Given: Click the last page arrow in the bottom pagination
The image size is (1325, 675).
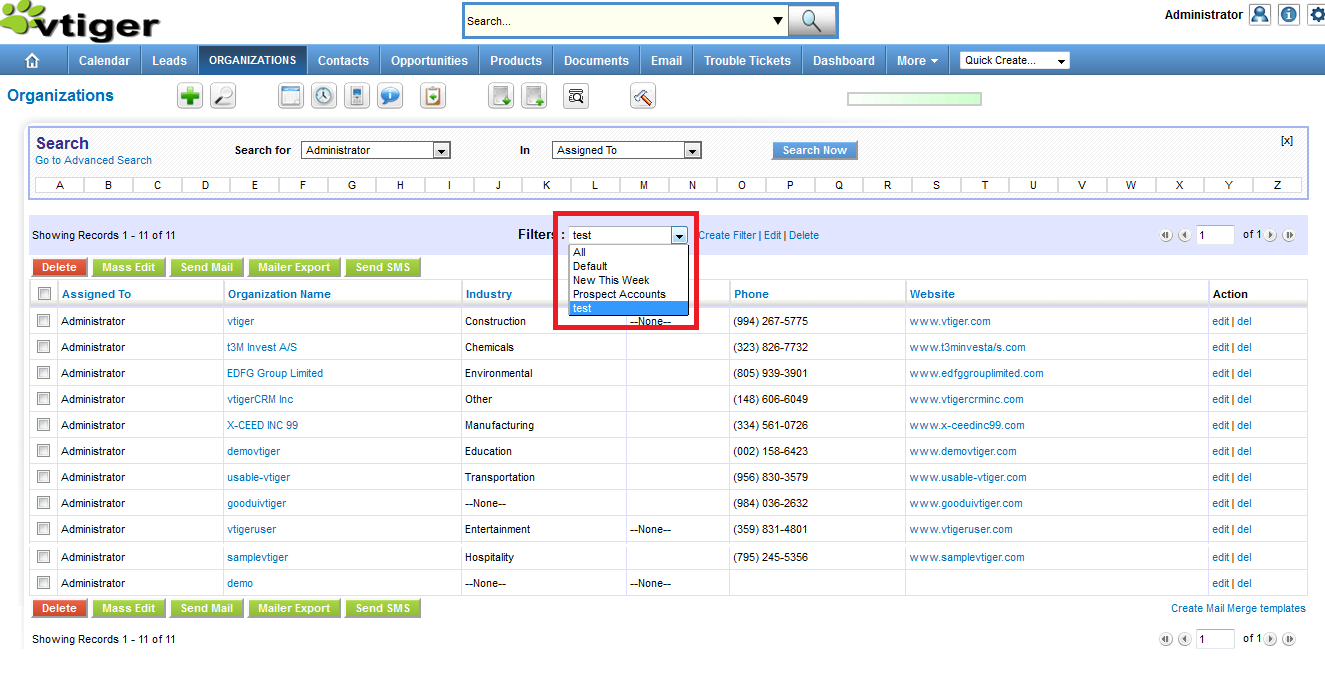Looking at the screenshot, I should [1289, 639].
